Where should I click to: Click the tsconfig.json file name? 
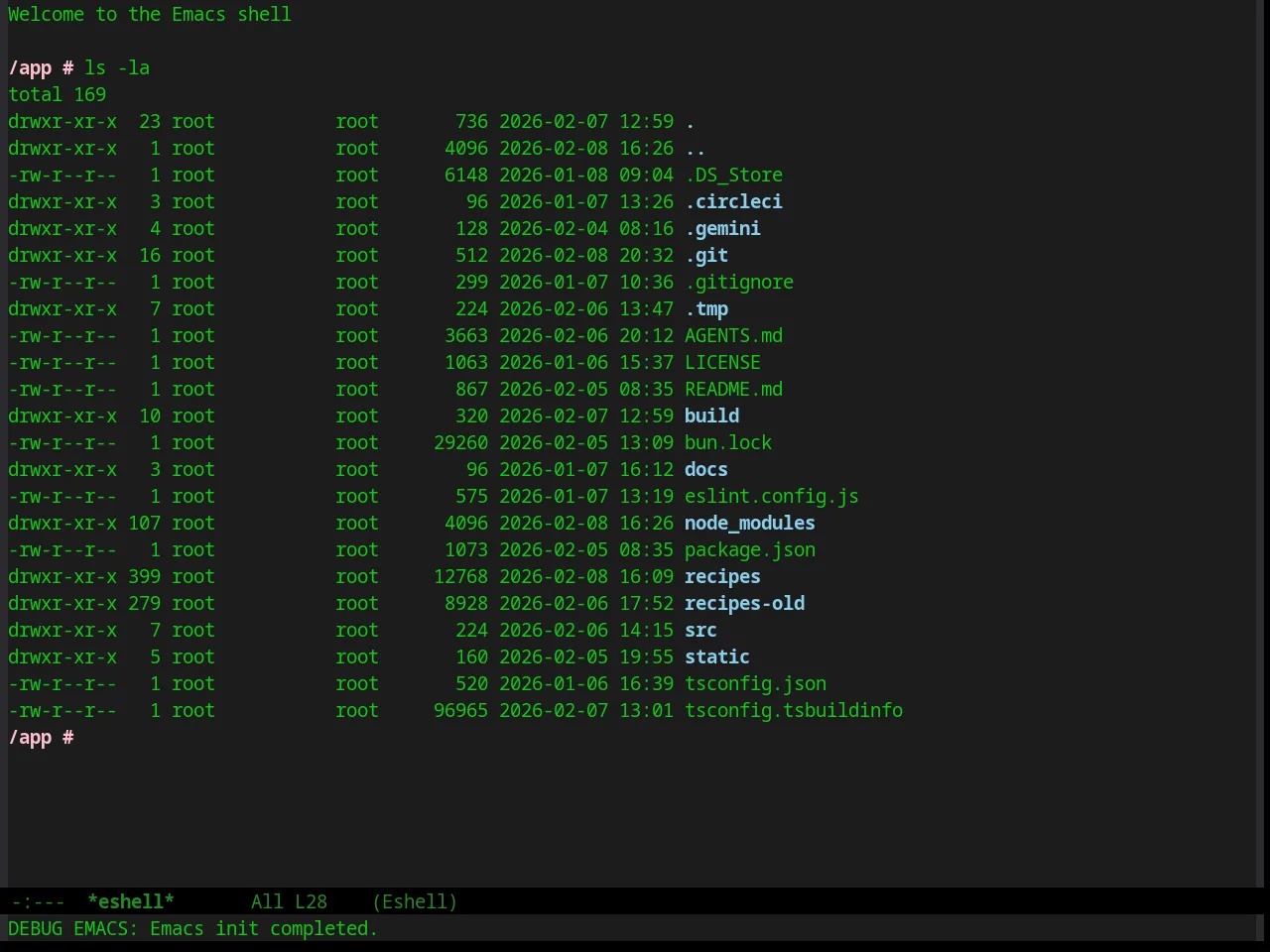click(755, 684)
